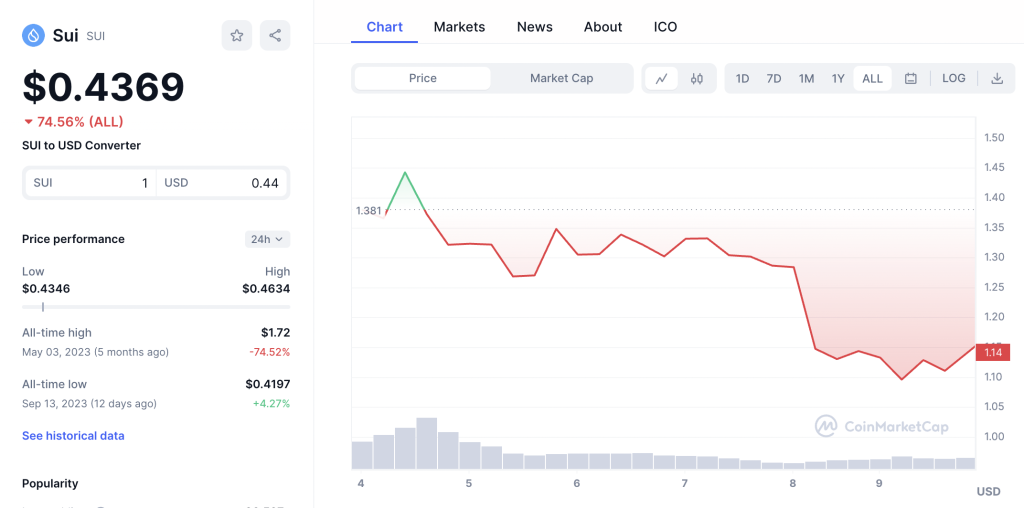Click the SUI amount input field
The image size is (1024, 508).
click(x=90, y=183)
